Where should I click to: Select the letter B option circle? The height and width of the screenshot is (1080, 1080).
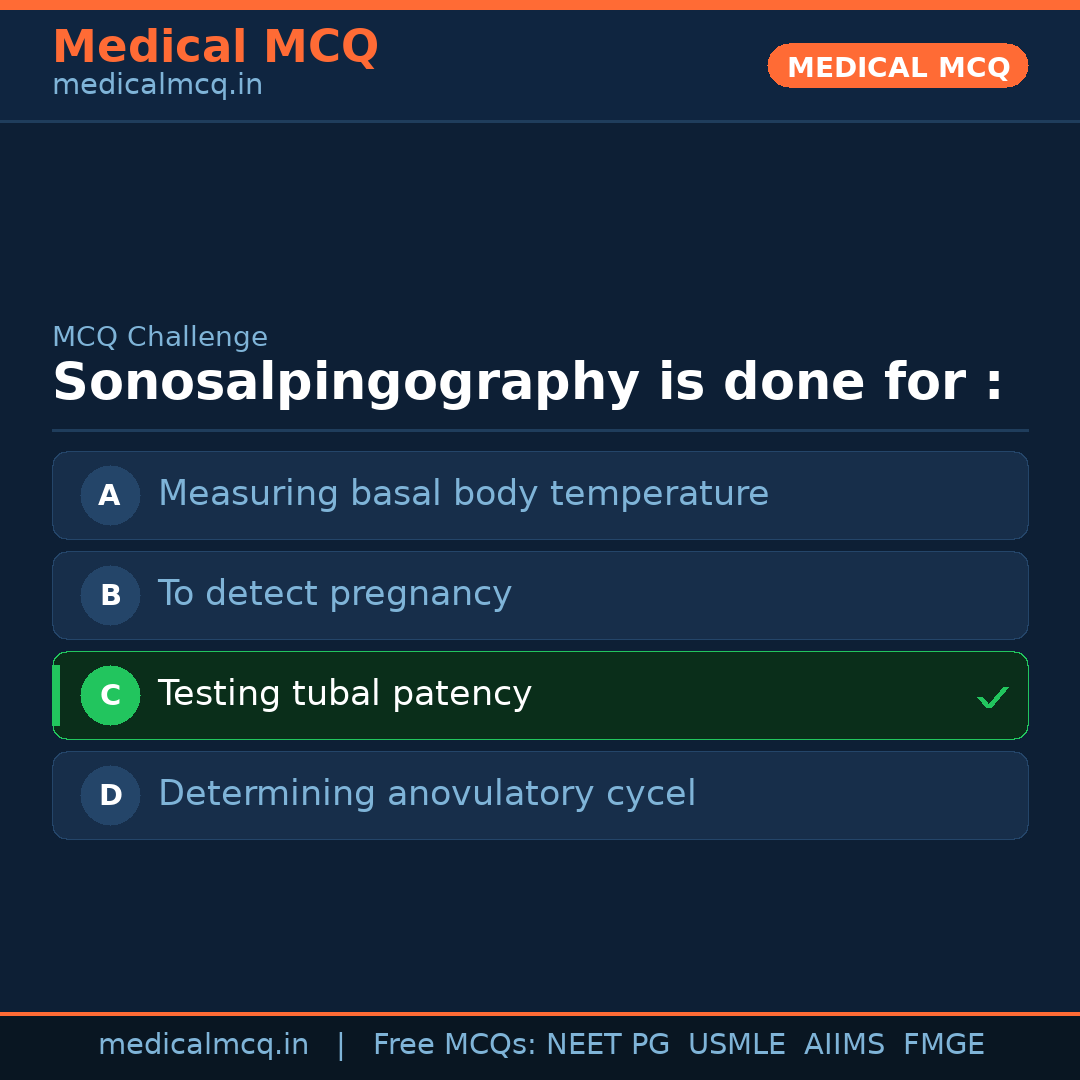110,595
